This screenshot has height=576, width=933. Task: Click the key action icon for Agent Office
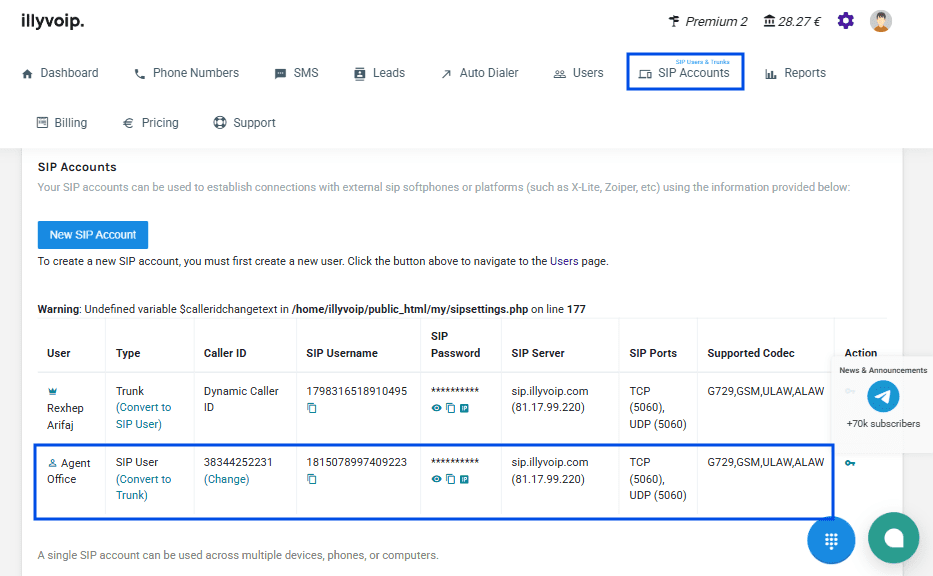(x=850, y=463)
